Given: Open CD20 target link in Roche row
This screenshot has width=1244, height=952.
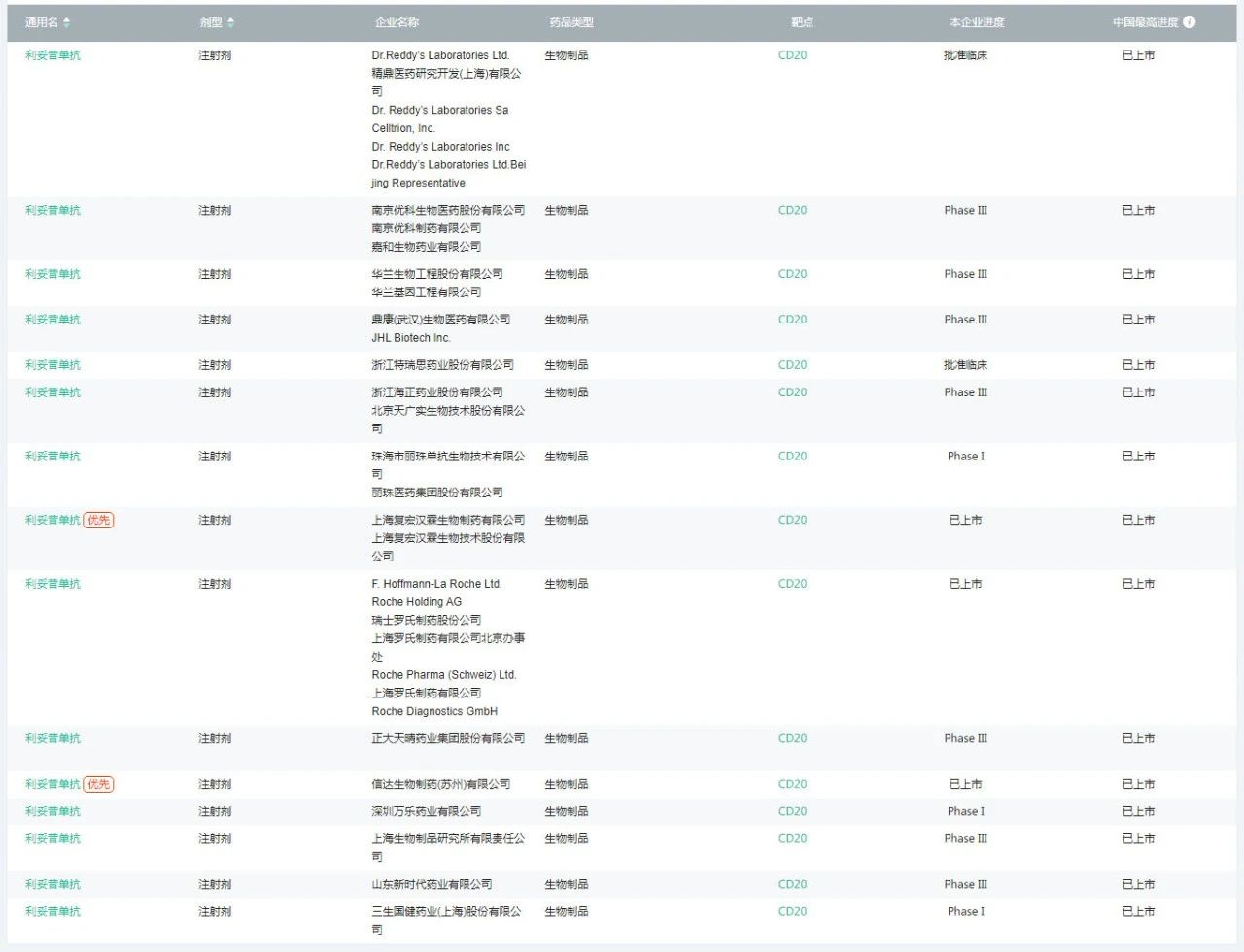Looking at the screenshot, I should pos(792,584).
